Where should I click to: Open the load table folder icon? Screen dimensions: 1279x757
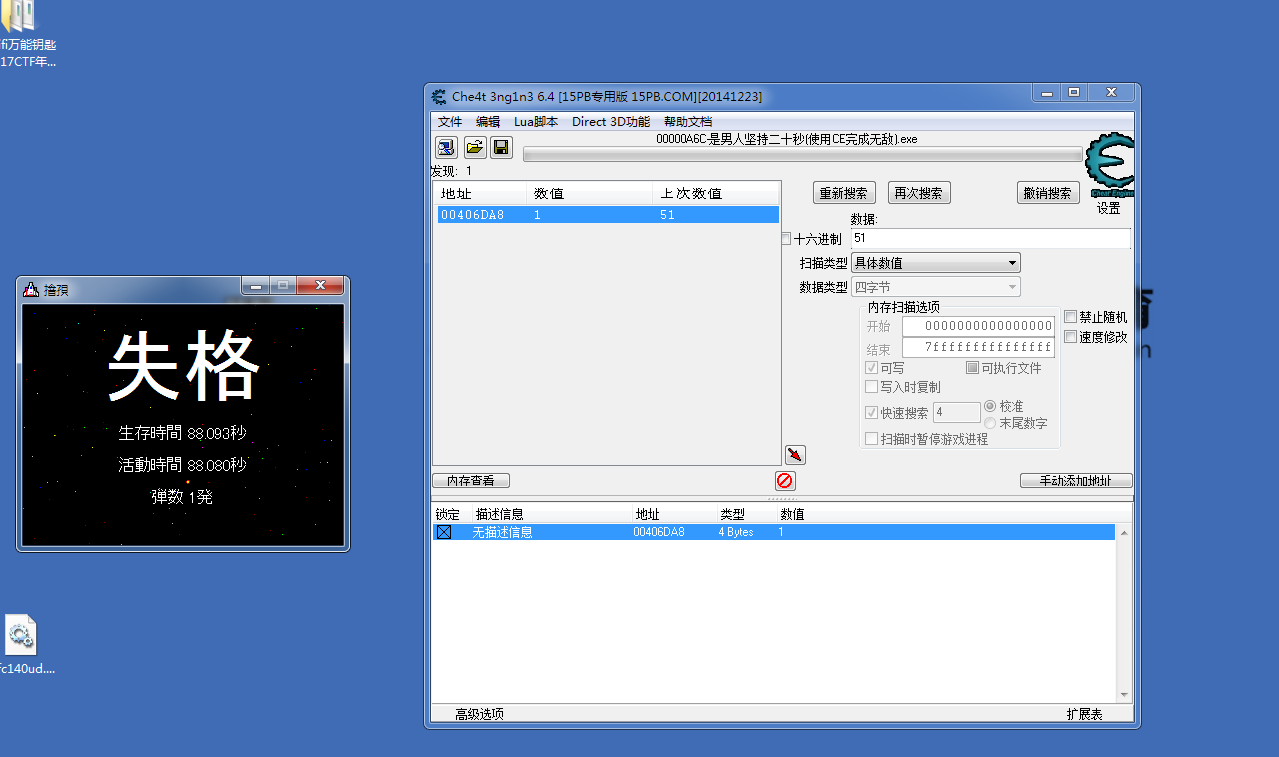click(474, 148)
